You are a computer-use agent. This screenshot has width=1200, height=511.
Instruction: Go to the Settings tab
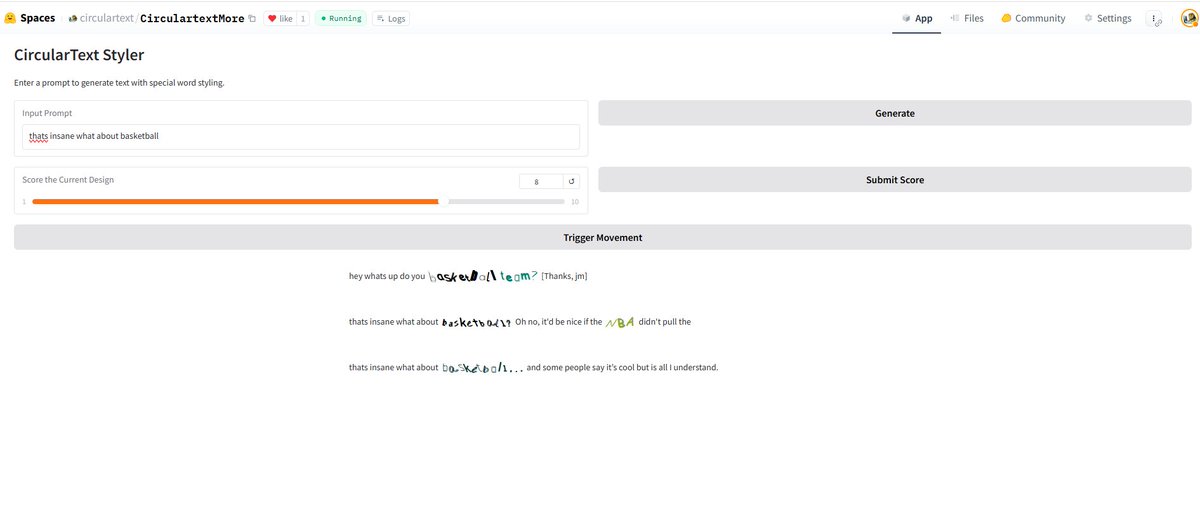coord(1107,18)
